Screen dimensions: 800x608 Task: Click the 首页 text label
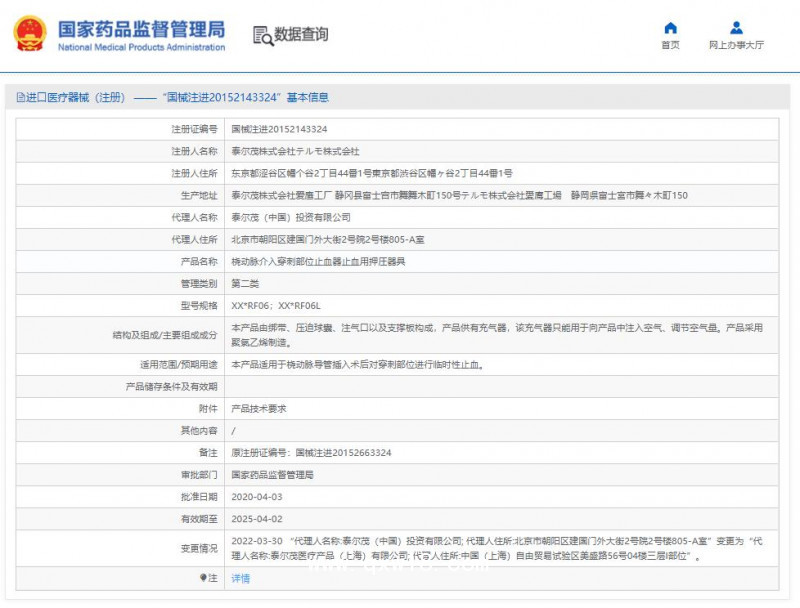[669, 46]
